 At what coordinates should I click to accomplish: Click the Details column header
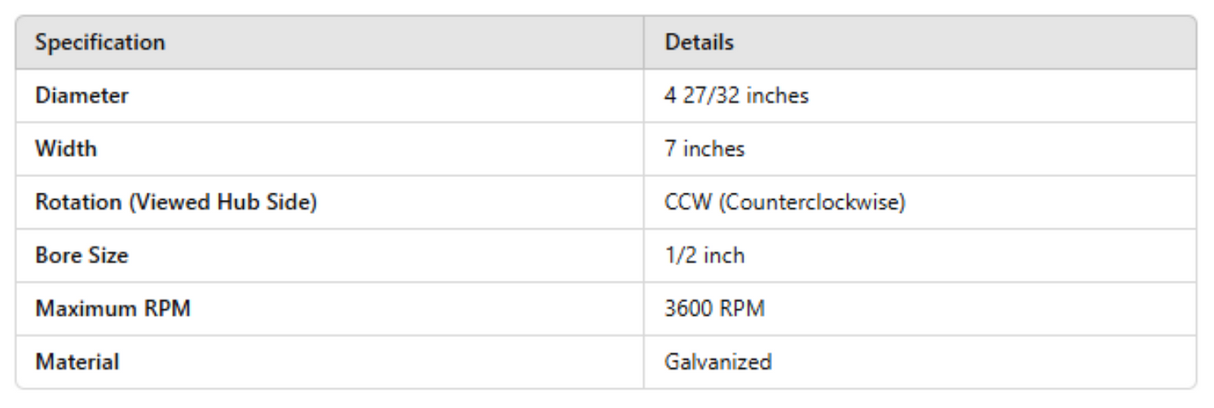[700, 44]
